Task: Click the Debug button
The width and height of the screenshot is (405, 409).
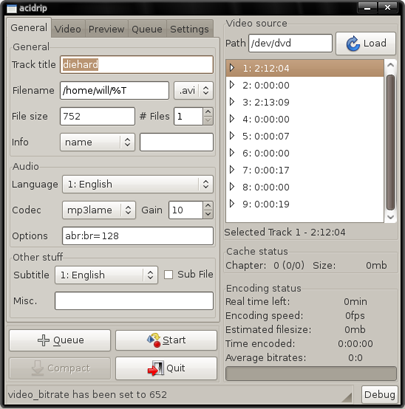Action: [380, 395]
